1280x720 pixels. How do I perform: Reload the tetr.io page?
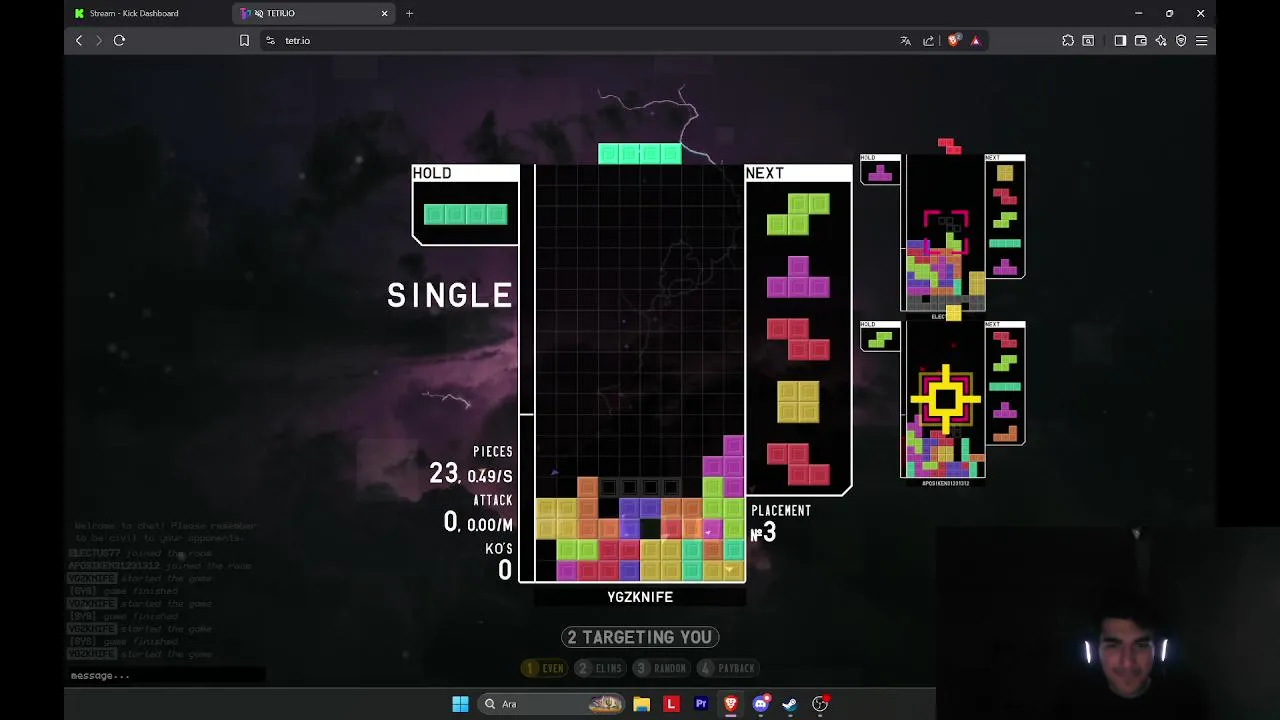coord(119,40)
